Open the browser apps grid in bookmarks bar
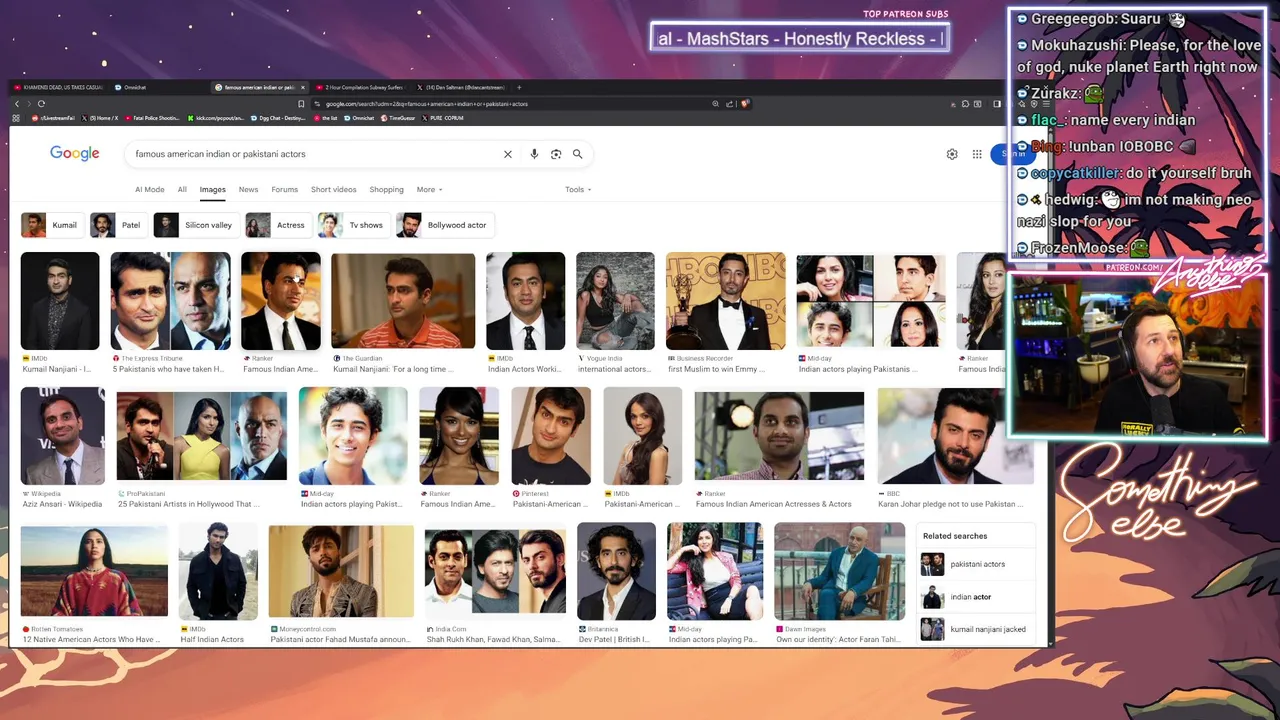This screenshot has width=1280, height=720. [x=16, y=118]
